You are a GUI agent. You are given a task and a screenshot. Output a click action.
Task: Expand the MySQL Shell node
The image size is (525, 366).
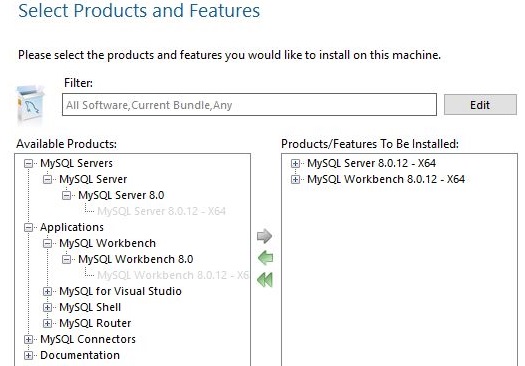coord(48,307)
